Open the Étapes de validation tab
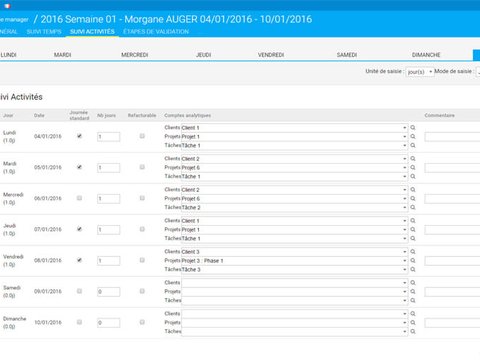 tap(156, 32)
